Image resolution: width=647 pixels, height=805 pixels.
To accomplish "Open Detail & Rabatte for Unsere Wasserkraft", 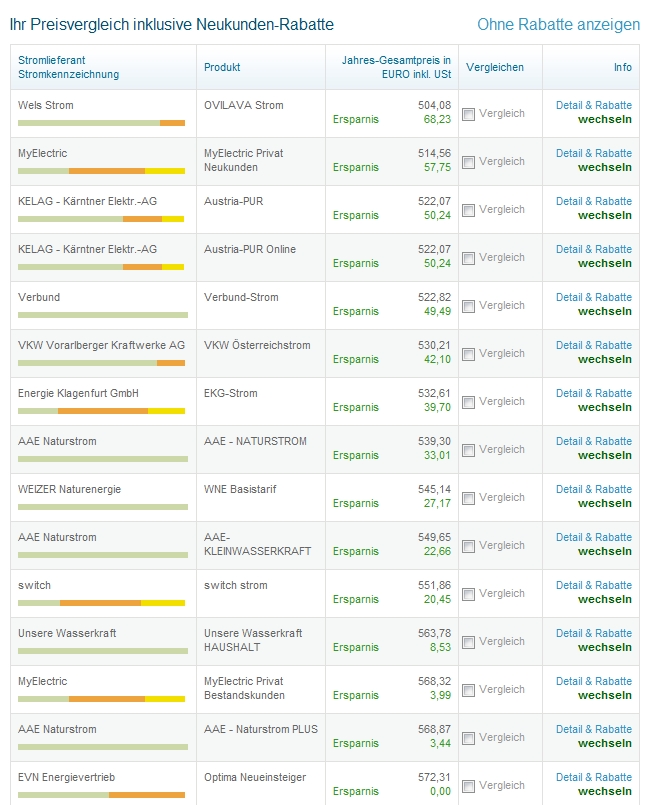I will 593,633.
